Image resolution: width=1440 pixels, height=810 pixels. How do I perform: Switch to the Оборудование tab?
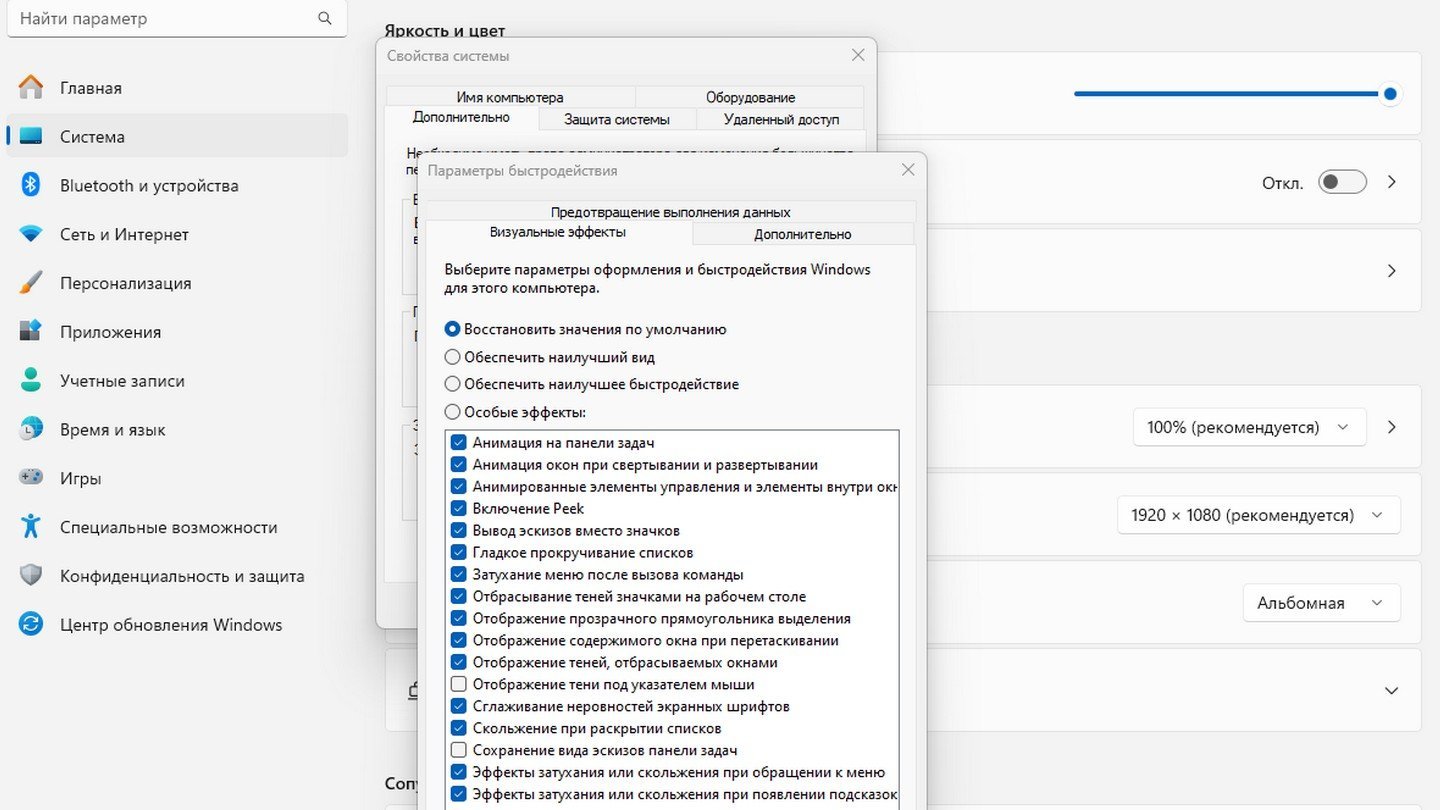tap(750, 97)
